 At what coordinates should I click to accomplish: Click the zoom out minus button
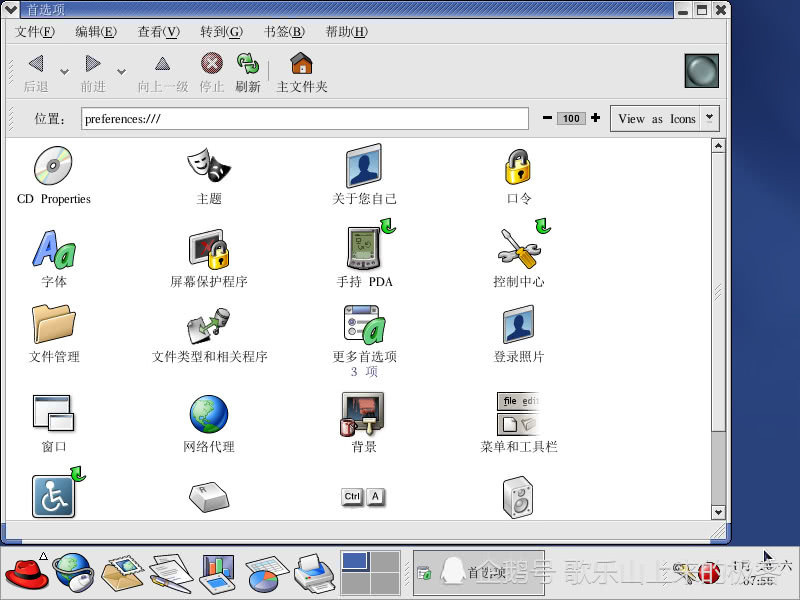pos(547,118)
